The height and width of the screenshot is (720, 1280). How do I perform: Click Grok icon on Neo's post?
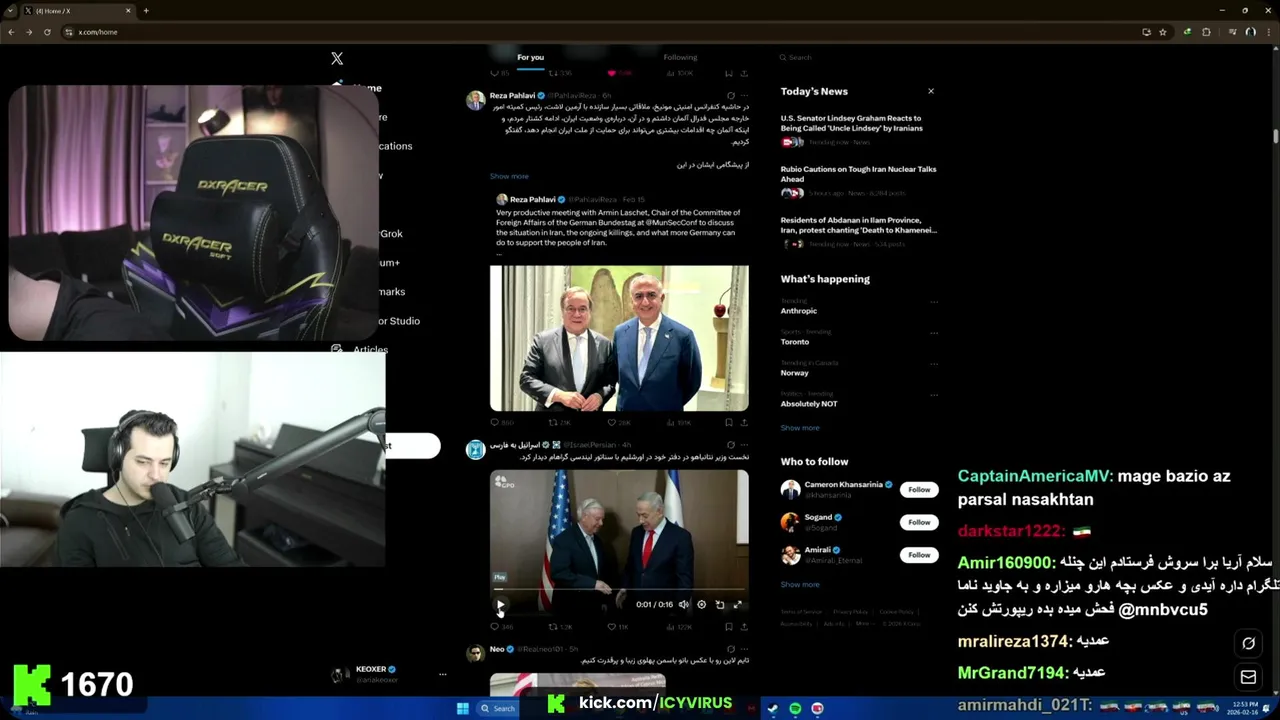730,650
